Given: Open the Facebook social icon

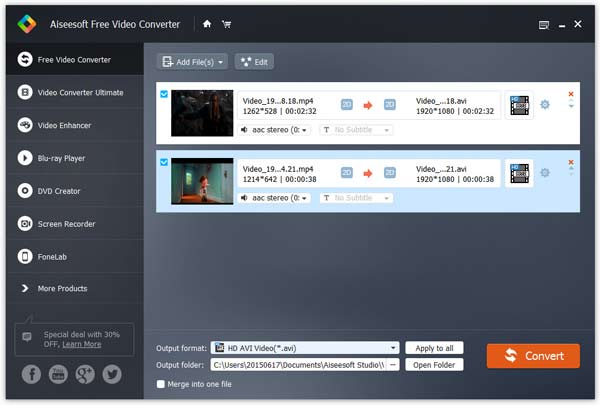Looking at the screenshot, I should [31, 374].
